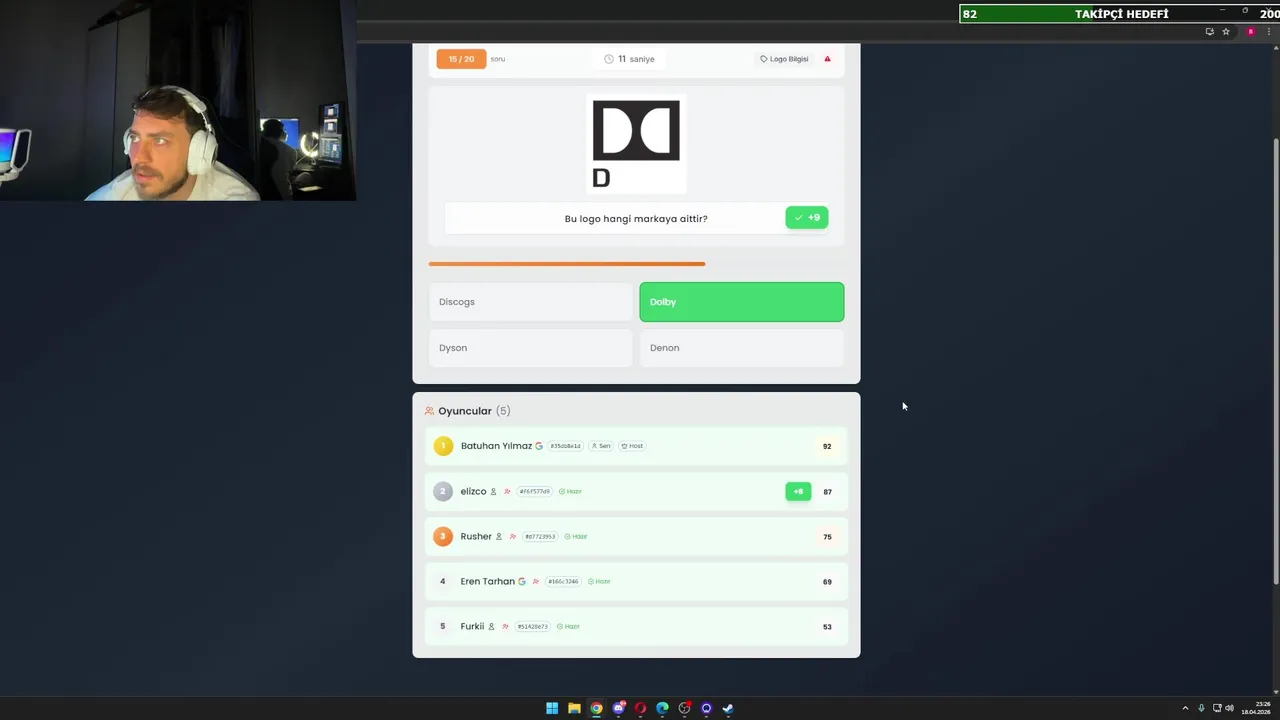Click the clock icon beside 11 saniye
This screenshot has height=720, width=1280.
coord(609,59)
